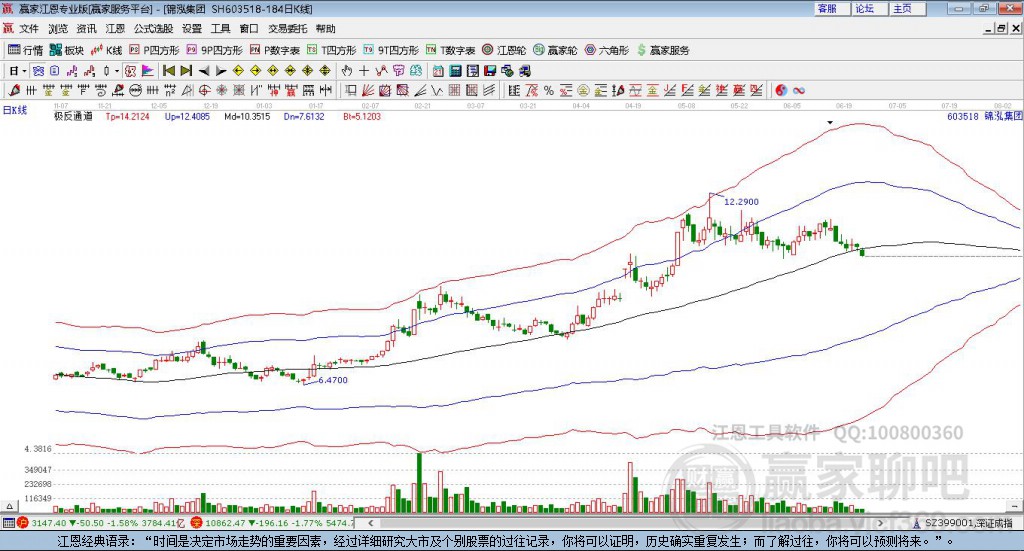The height and width of the screenshot is (551, 1024).
Task: Click the 日K线 chart label
Action: point(15,110)
